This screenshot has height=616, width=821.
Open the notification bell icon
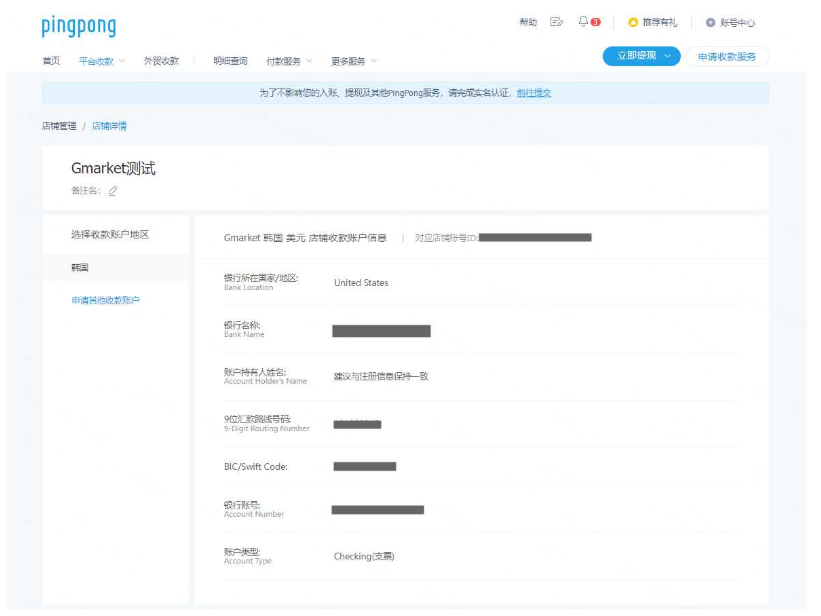(583, 21)
